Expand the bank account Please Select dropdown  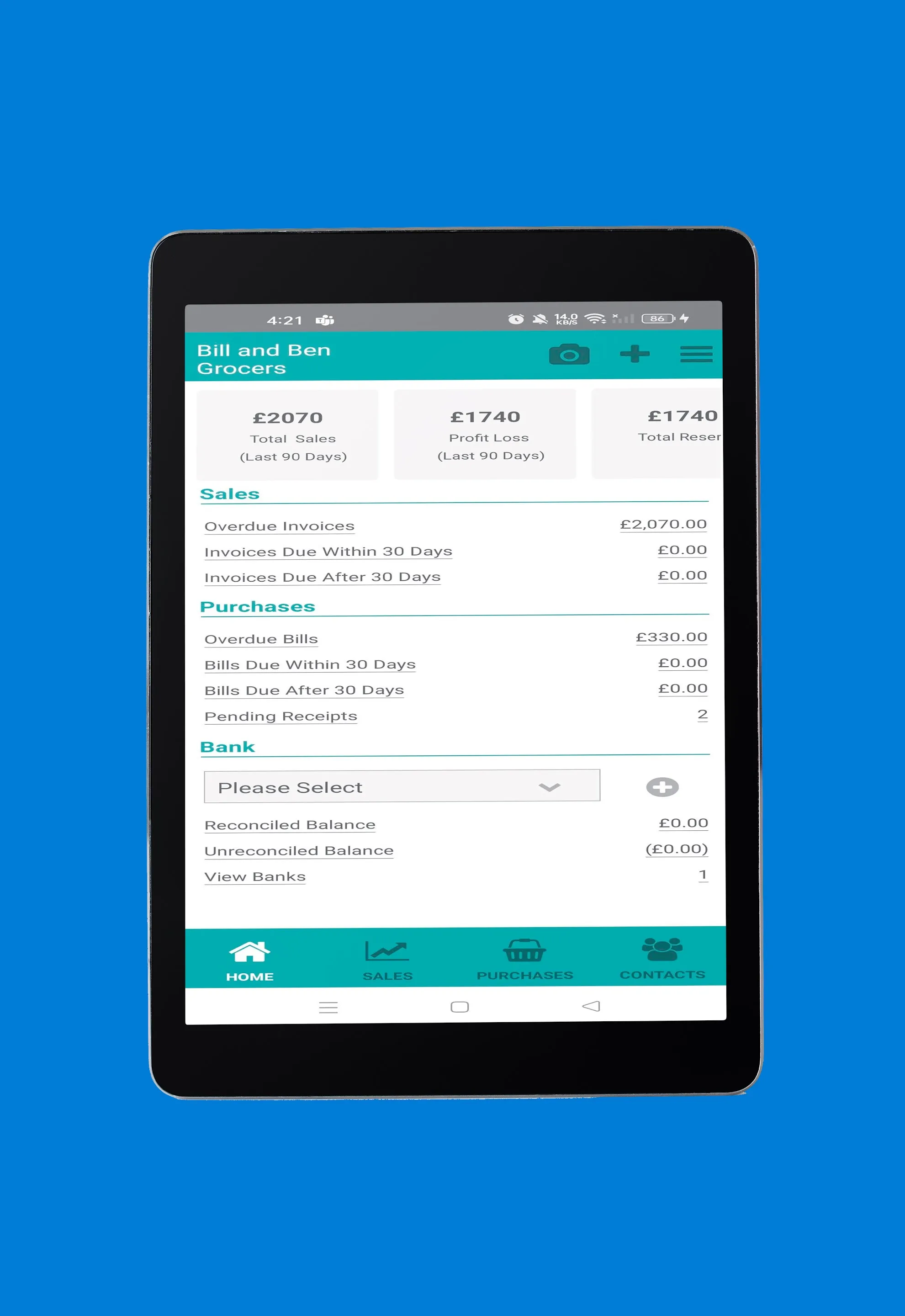(x=400, y=787)
